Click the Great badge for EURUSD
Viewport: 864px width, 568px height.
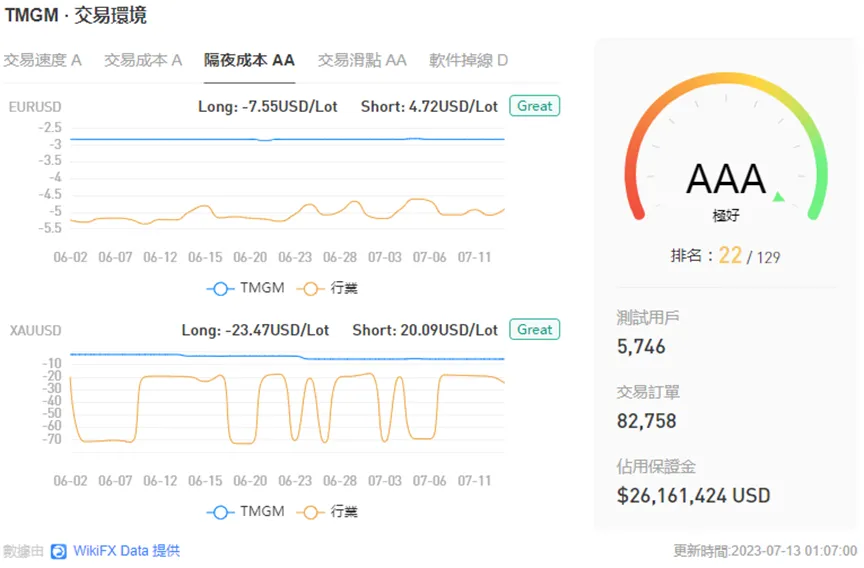534,106
